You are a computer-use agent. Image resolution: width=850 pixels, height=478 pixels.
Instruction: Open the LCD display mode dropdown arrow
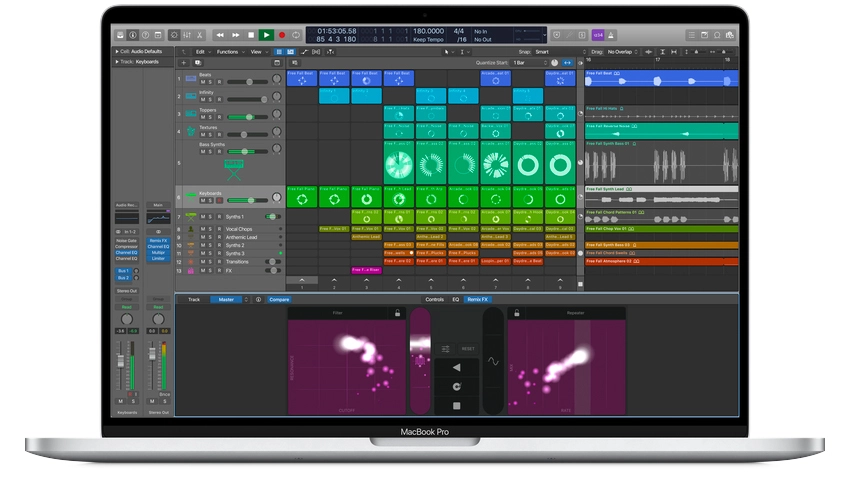pyautogui.click(x=544, y=35)
